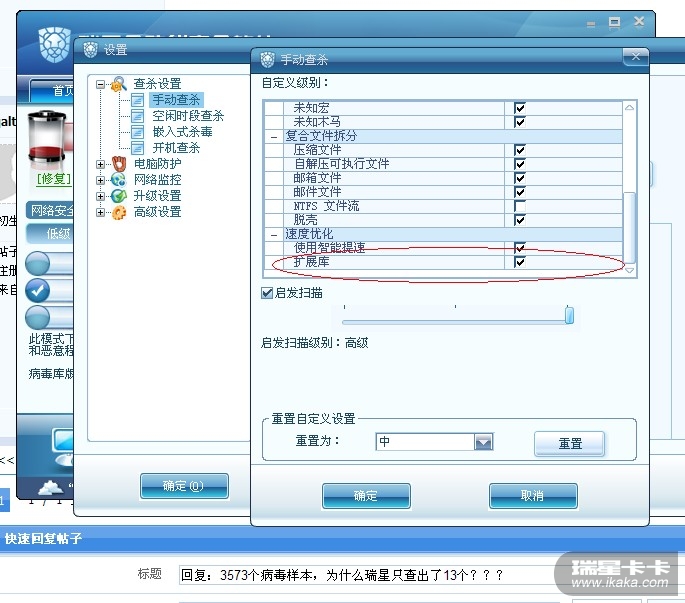
Task: Click the 高级设置 gear icon
Action: click(119, 212)
